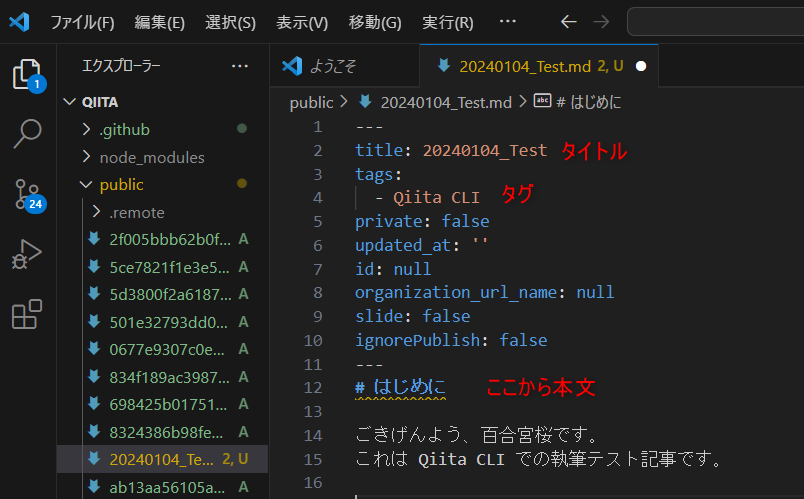This screenshot has height=499, width=804.
Task: Switch to the ようこそ tab
Action: tap(345, 66)
